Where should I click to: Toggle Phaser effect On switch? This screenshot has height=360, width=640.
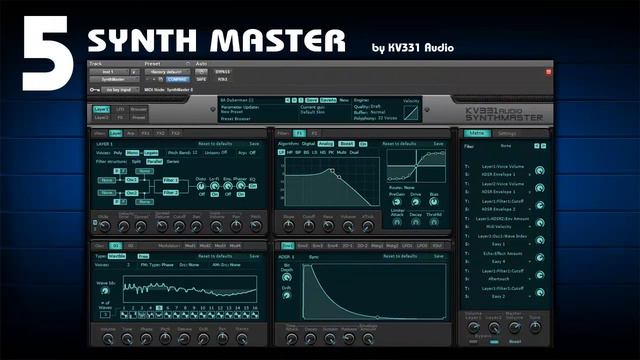[241, 194]
